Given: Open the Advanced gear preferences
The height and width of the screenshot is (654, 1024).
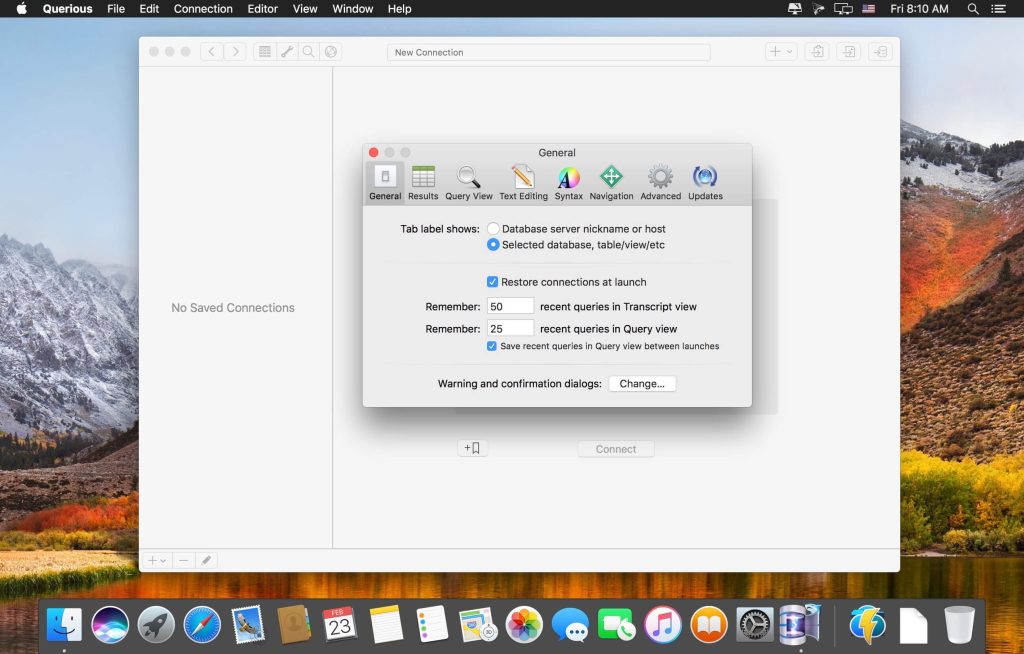Looking at the screenshot, I should tap(660, 183).
